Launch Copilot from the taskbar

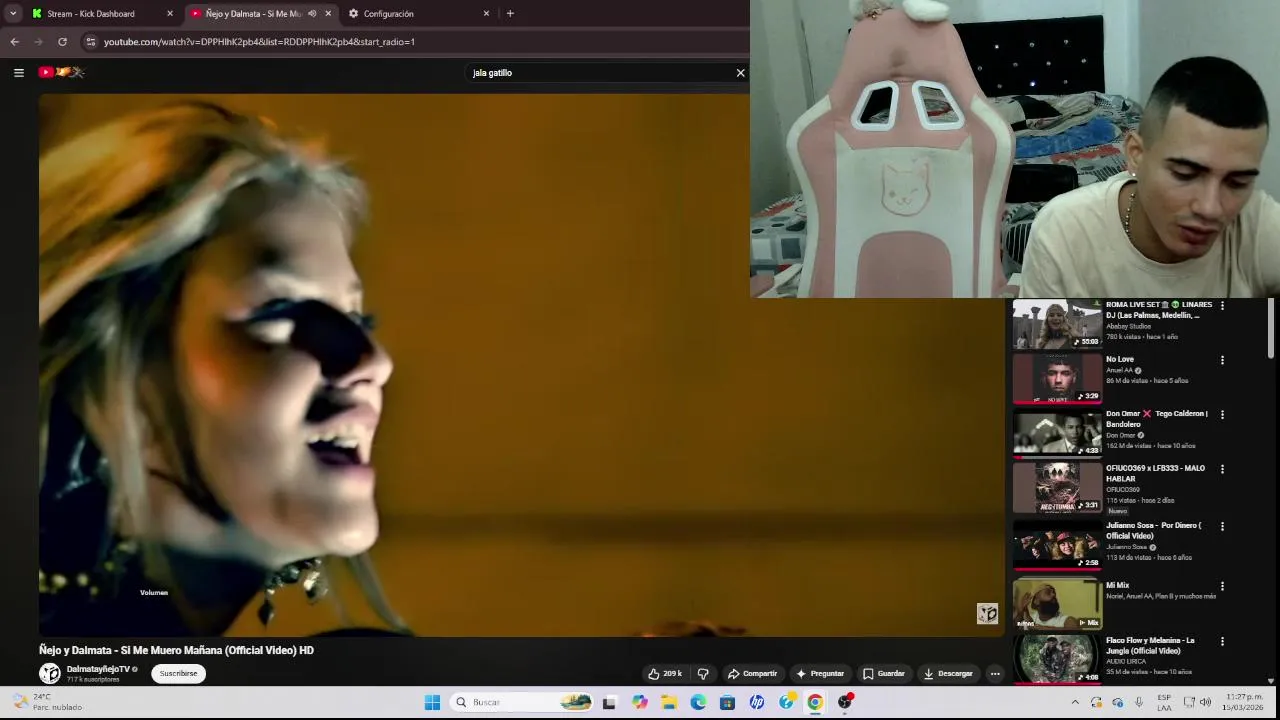[640, 702]
